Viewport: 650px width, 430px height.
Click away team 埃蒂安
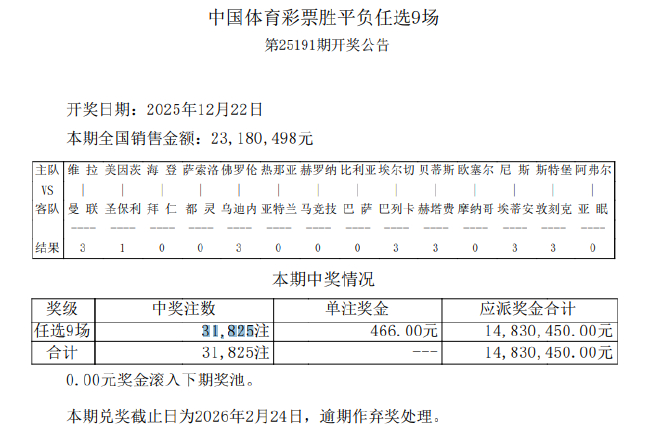point(514,209)
